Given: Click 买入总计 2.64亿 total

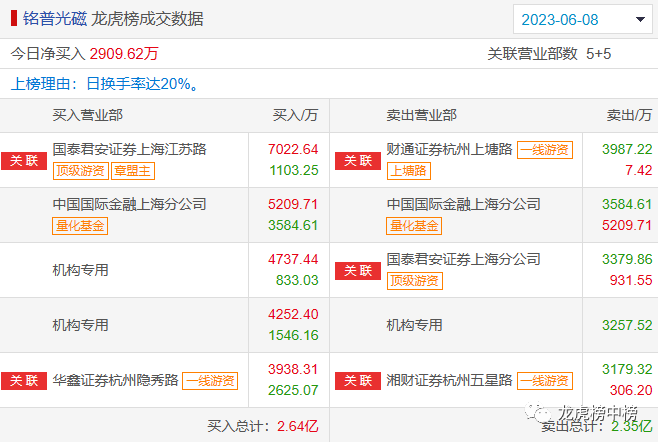Looking at the screenshot, I should click(263, 426).
